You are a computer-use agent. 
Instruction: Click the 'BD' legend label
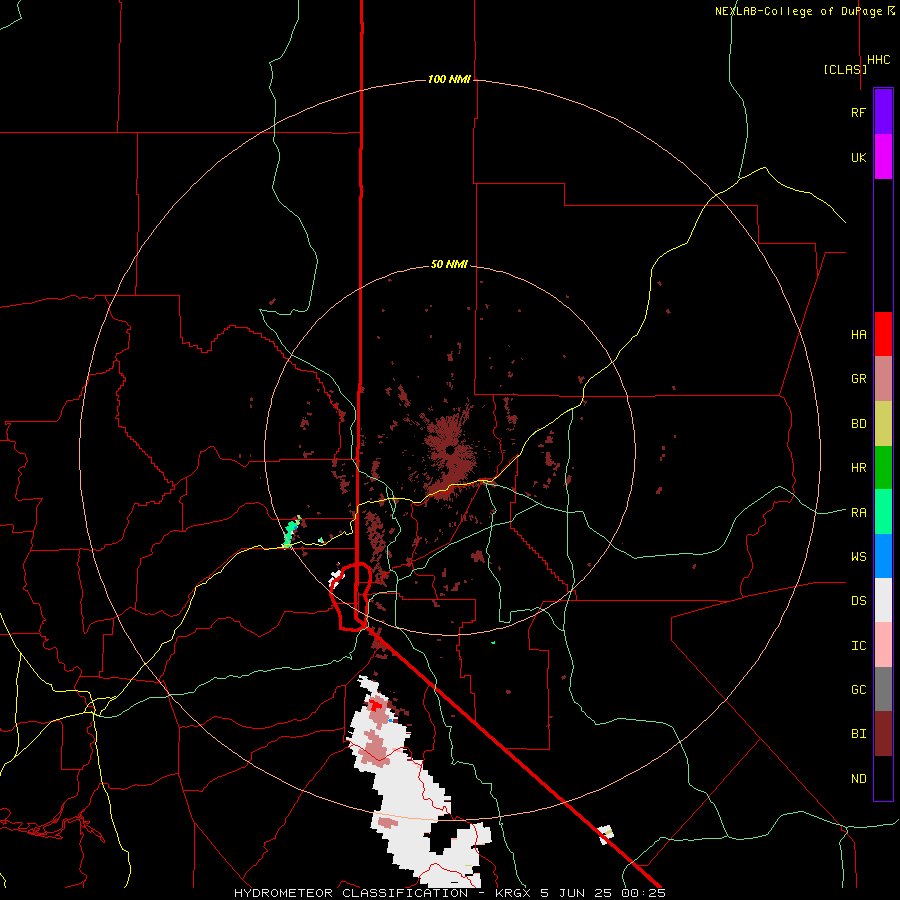pos(858,424)
